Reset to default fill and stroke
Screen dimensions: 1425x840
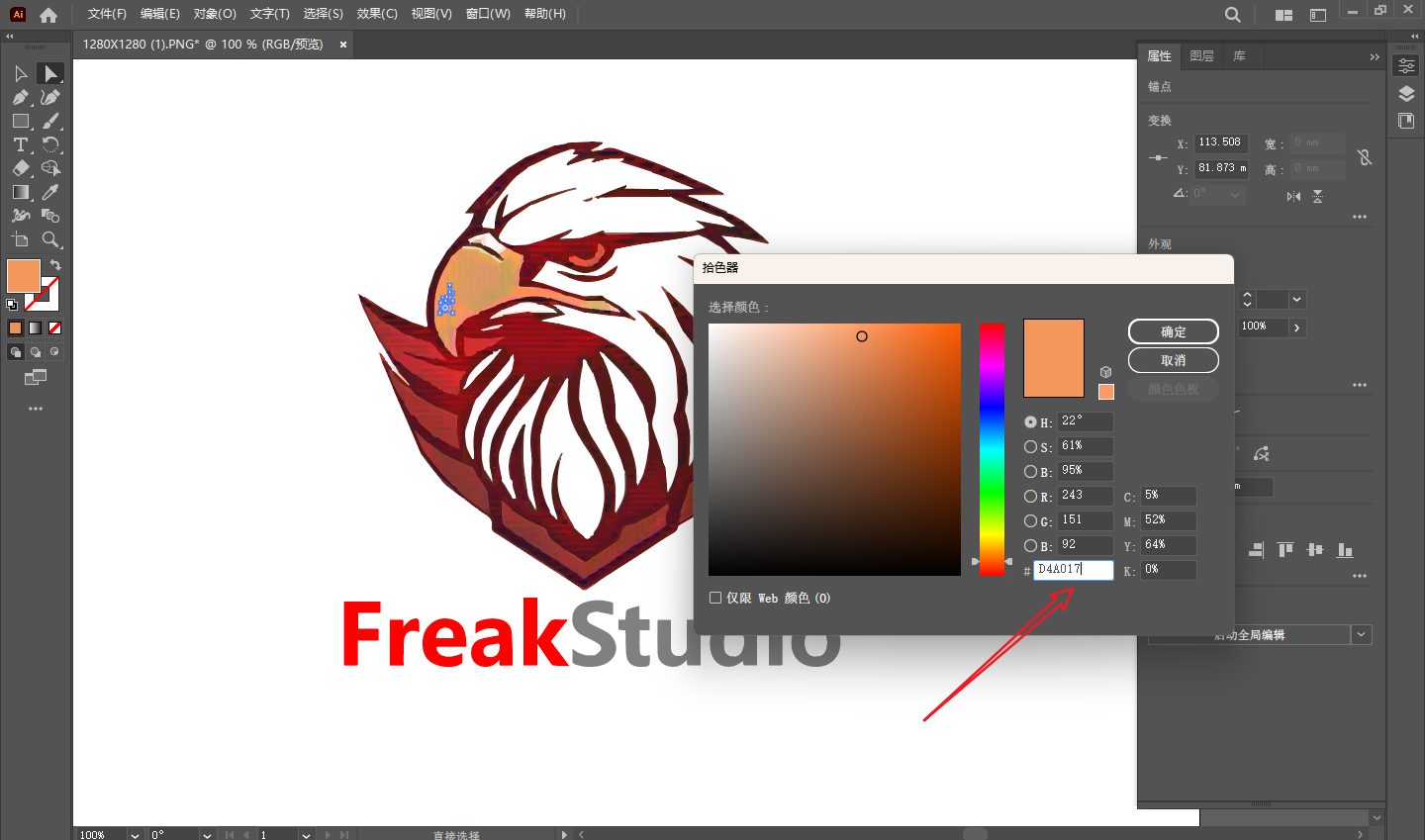(12, 305)
